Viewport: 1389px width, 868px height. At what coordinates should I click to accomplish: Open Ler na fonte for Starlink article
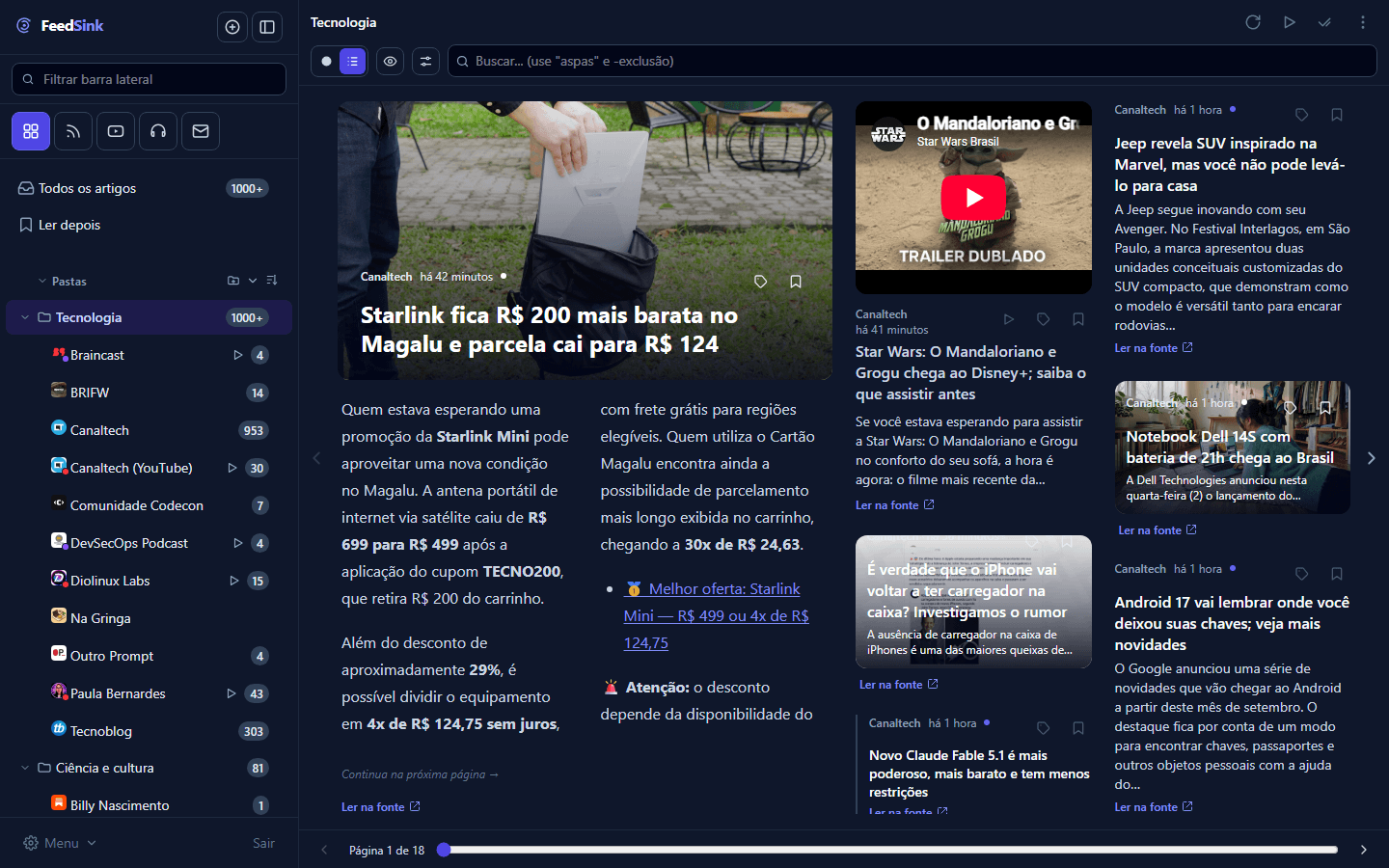(x=381, y=807)
